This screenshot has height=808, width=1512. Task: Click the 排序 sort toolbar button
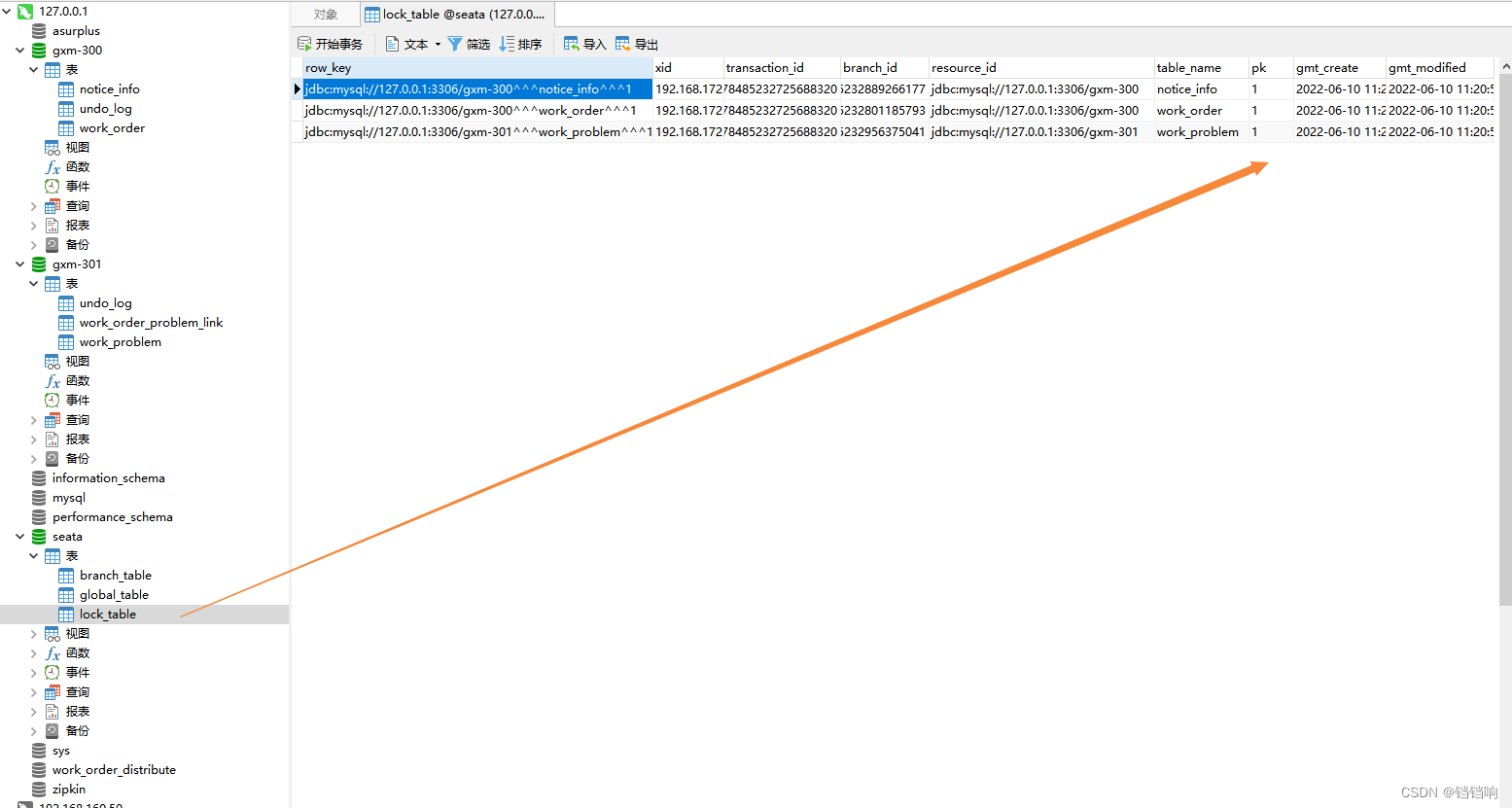(x=520, y=44)
